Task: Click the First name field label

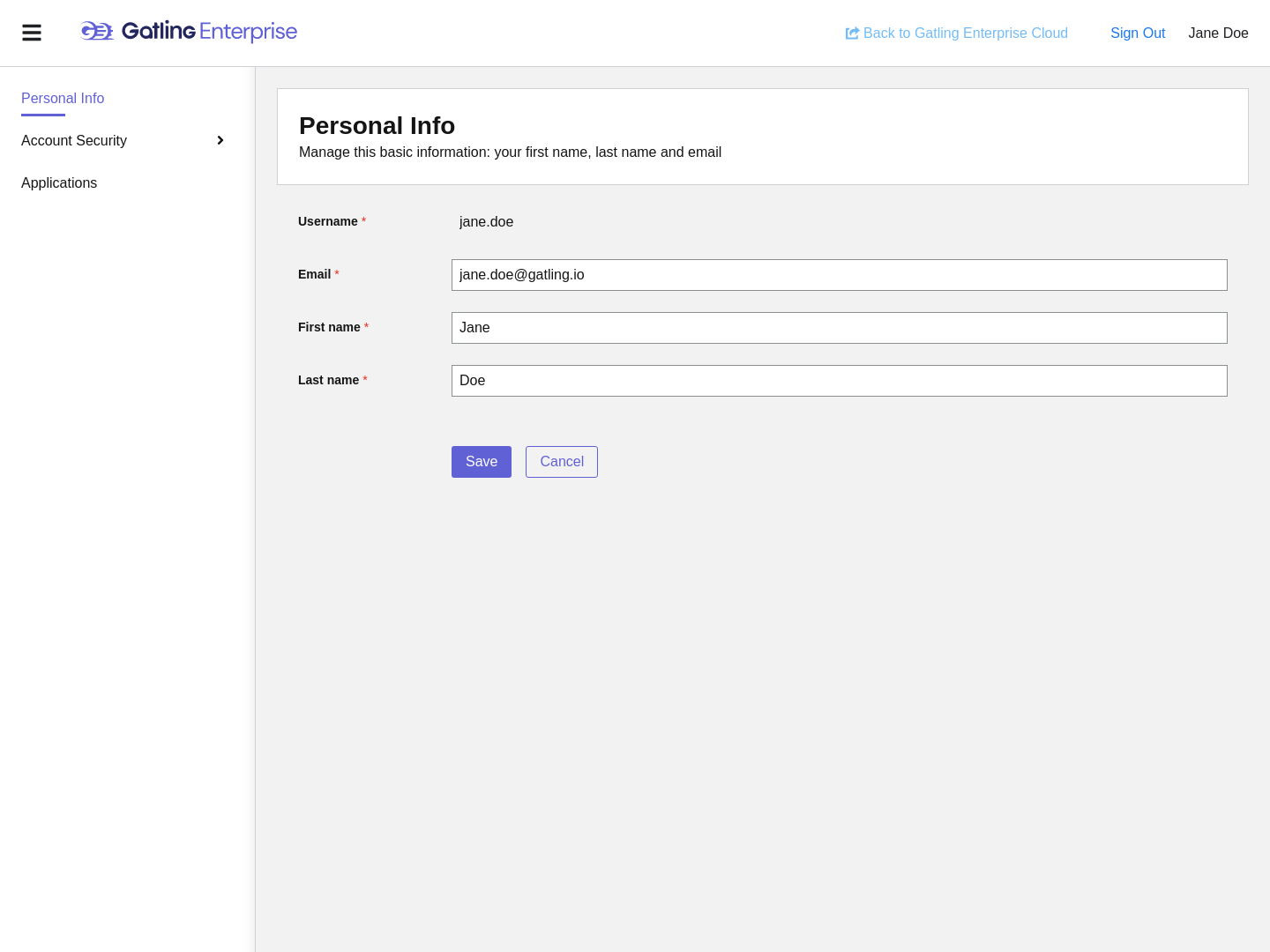Action: coord(329,328)
